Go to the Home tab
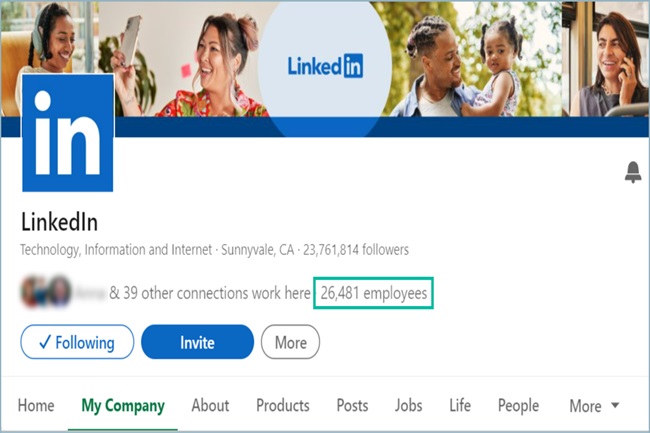Viewport: 650px width, 433px height. 36,406
